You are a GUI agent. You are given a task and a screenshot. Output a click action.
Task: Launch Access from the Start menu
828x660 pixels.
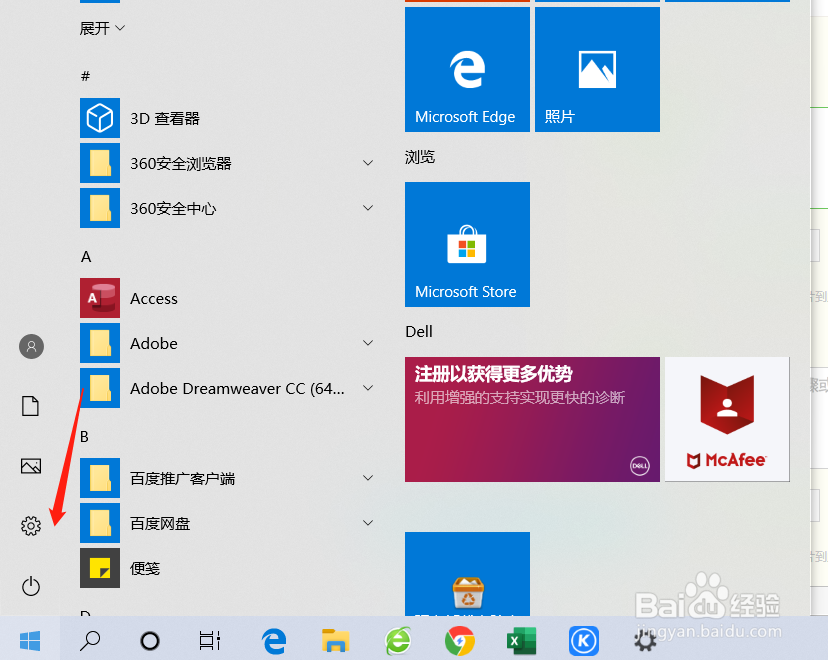pos(154,298)
